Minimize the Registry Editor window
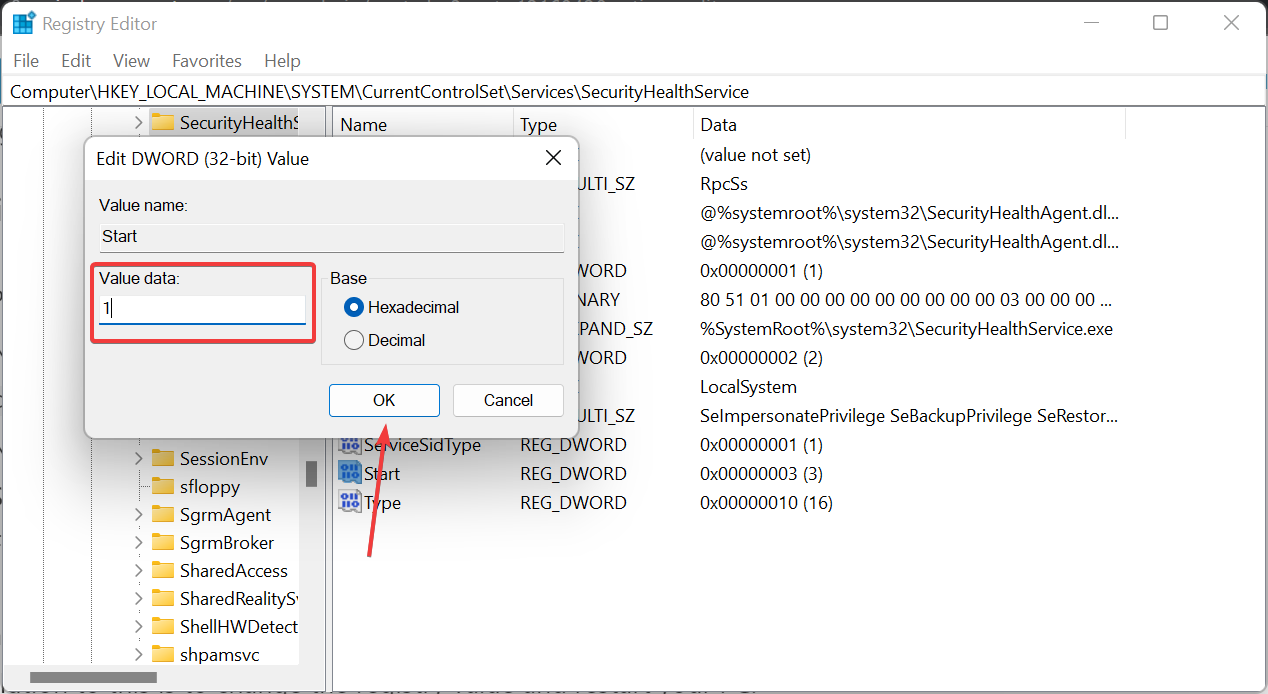This screenshot has height=694, width=1268. [x=1089, y=23]
